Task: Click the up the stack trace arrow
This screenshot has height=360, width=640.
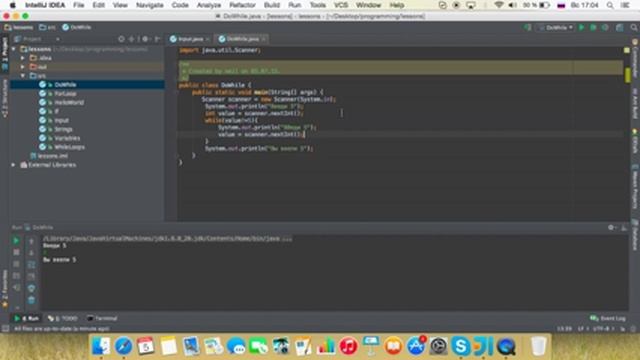Action: point(31,241)
